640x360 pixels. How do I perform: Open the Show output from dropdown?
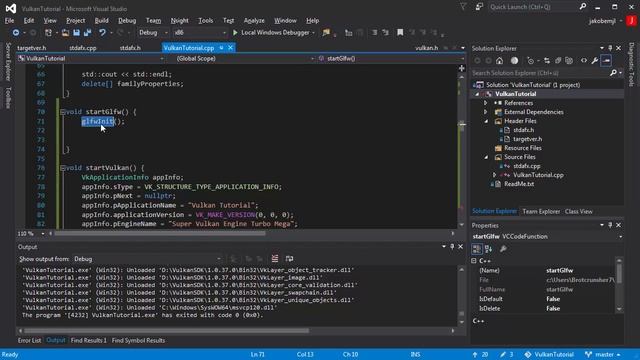click(147, 259)
